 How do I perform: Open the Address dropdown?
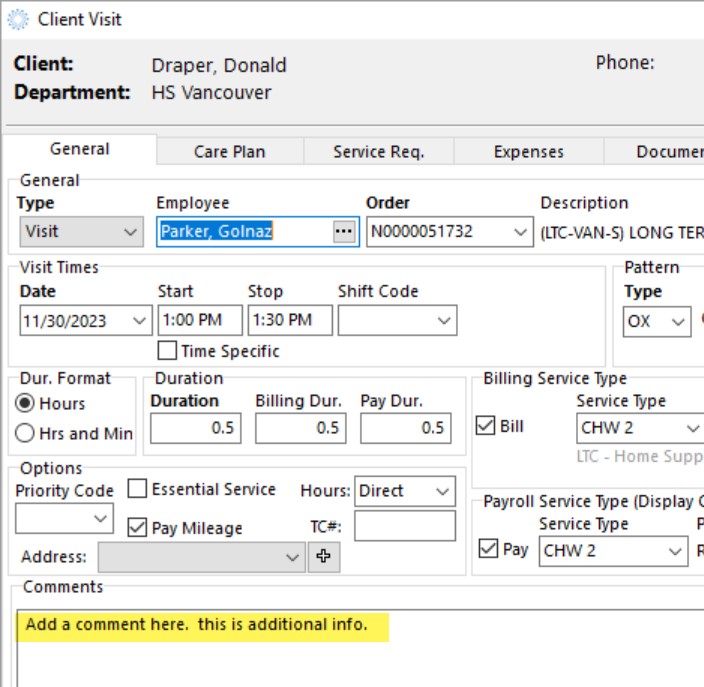point(202,557)
